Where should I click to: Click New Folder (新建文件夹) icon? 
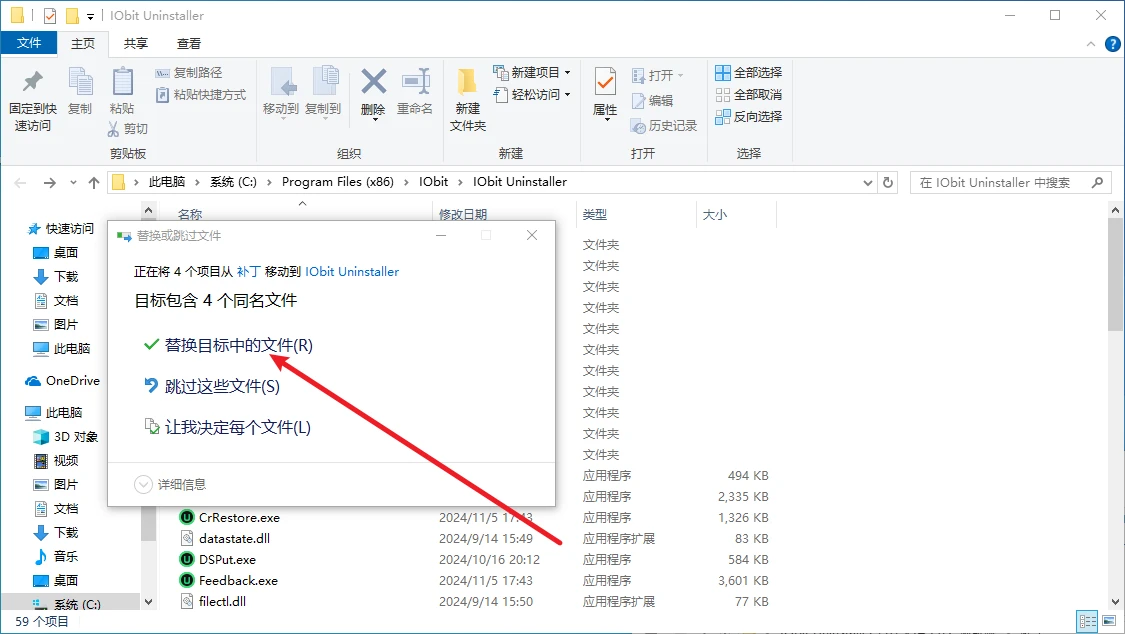click(x=467, y=82)
